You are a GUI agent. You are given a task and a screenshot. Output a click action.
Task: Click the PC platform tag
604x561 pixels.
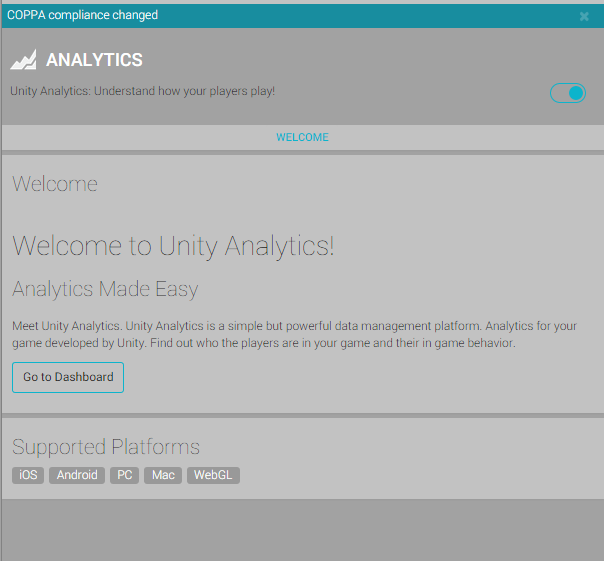(x=124, y=475)
